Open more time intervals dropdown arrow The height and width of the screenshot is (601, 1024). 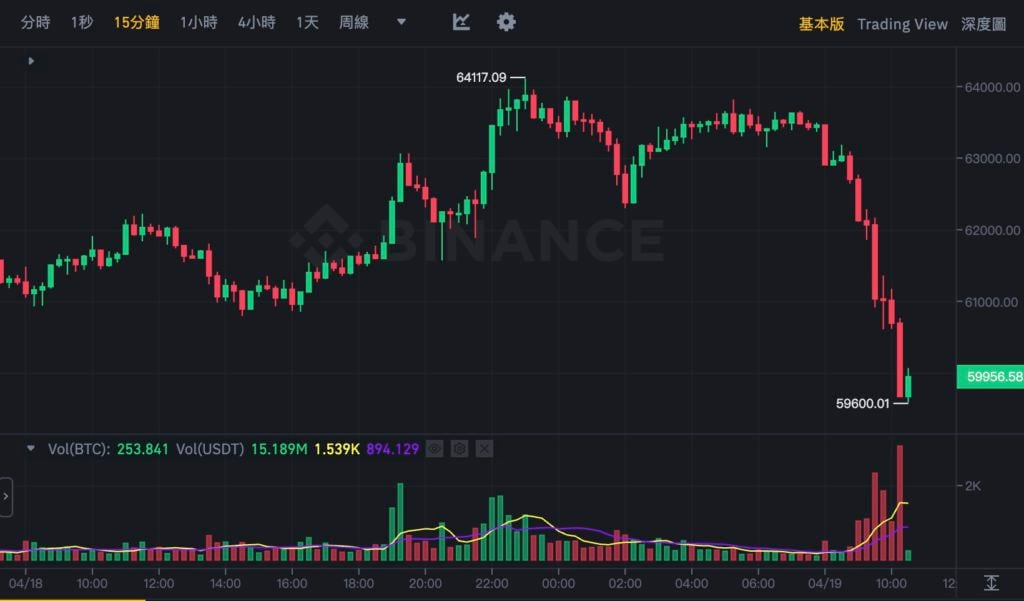tap(402, 22)
